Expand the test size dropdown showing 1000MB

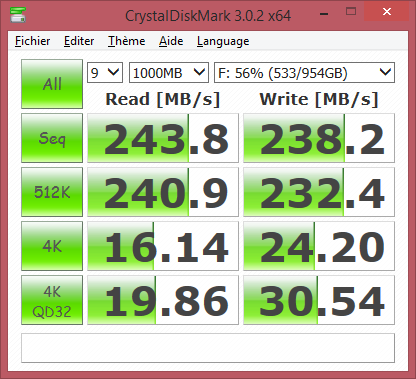[169, 72]
